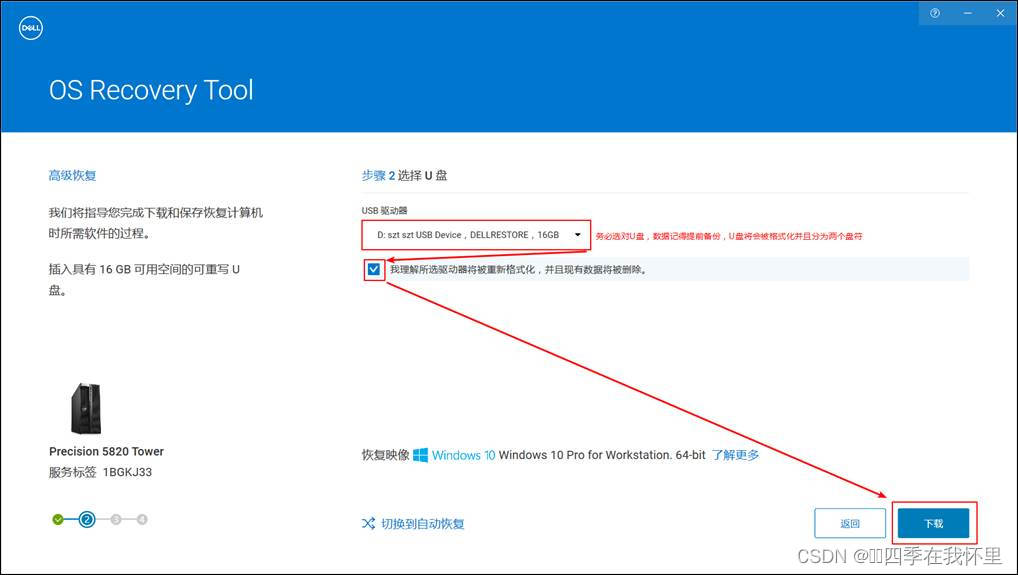
Task: Uncheck the reformat acknowledgement checkbox
Action: 373,269
